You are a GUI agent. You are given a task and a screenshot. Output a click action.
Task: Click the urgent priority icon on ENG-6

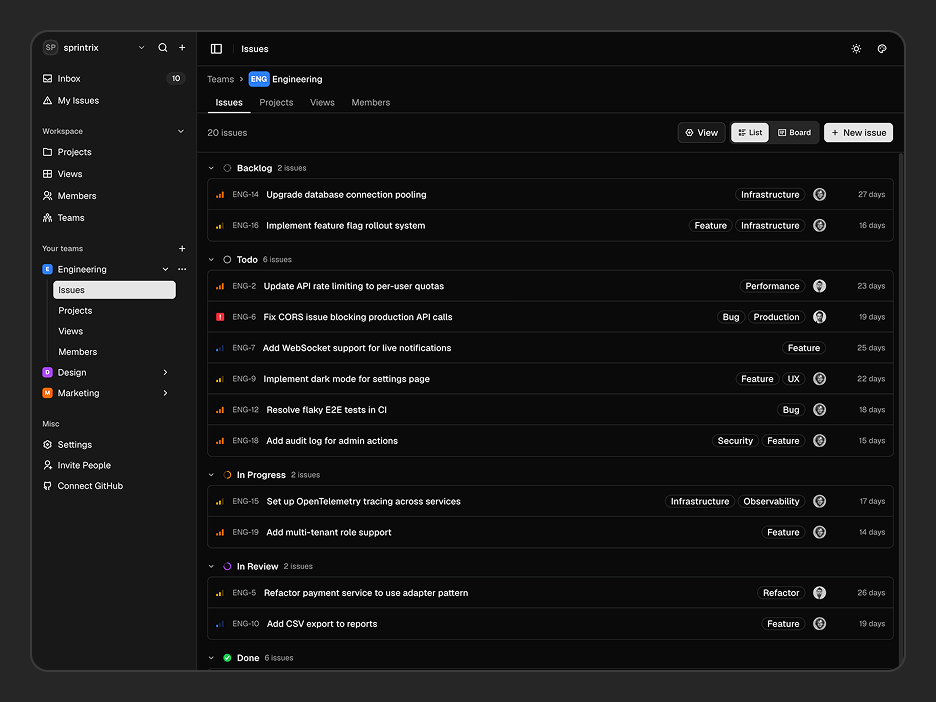(220, 317)
